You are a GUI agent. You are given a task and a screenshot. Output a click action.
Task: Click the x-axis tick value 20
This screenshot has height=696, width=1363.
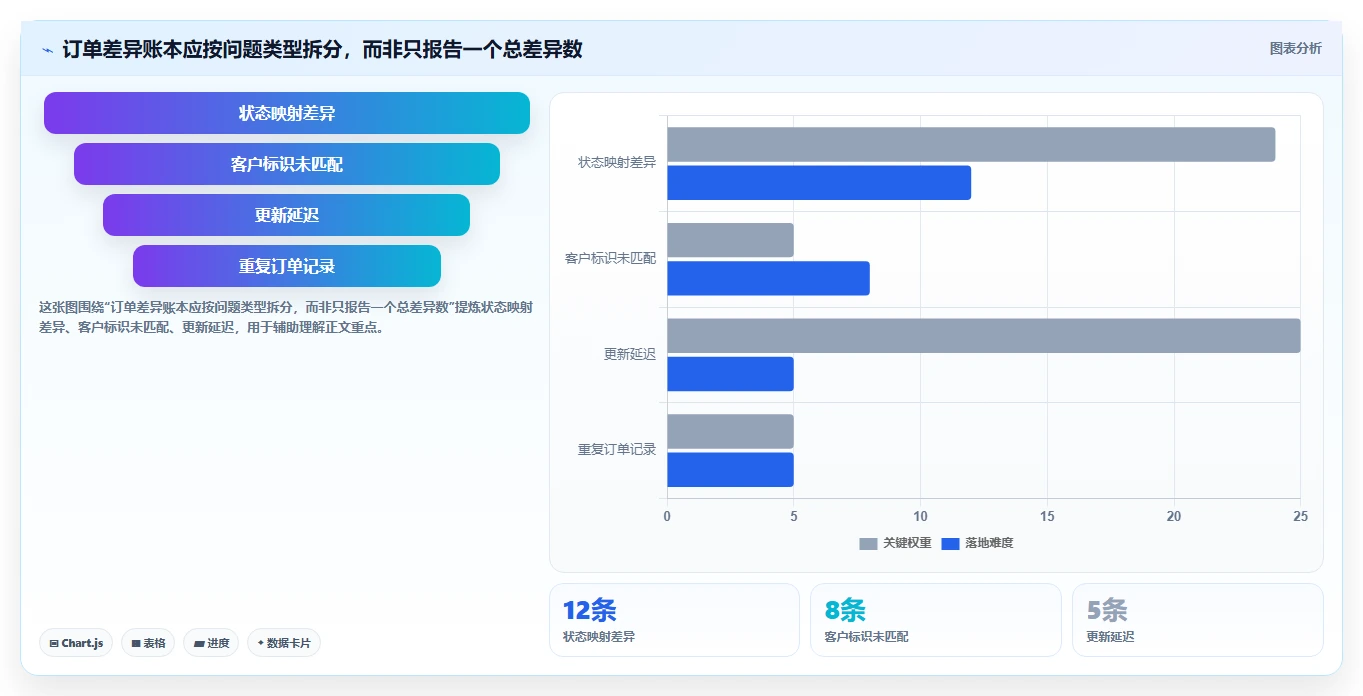[1174, 516]
